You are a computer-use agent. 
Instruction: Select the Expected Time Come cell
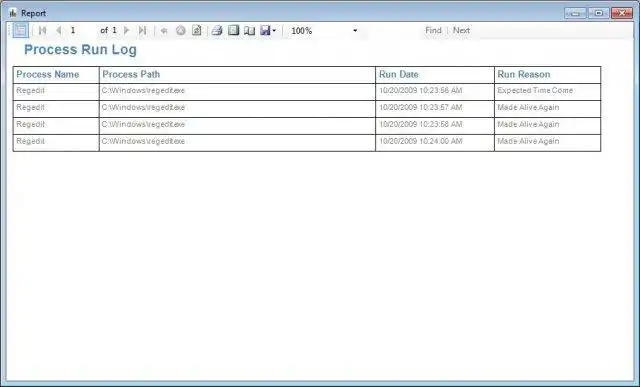point(547,92)
